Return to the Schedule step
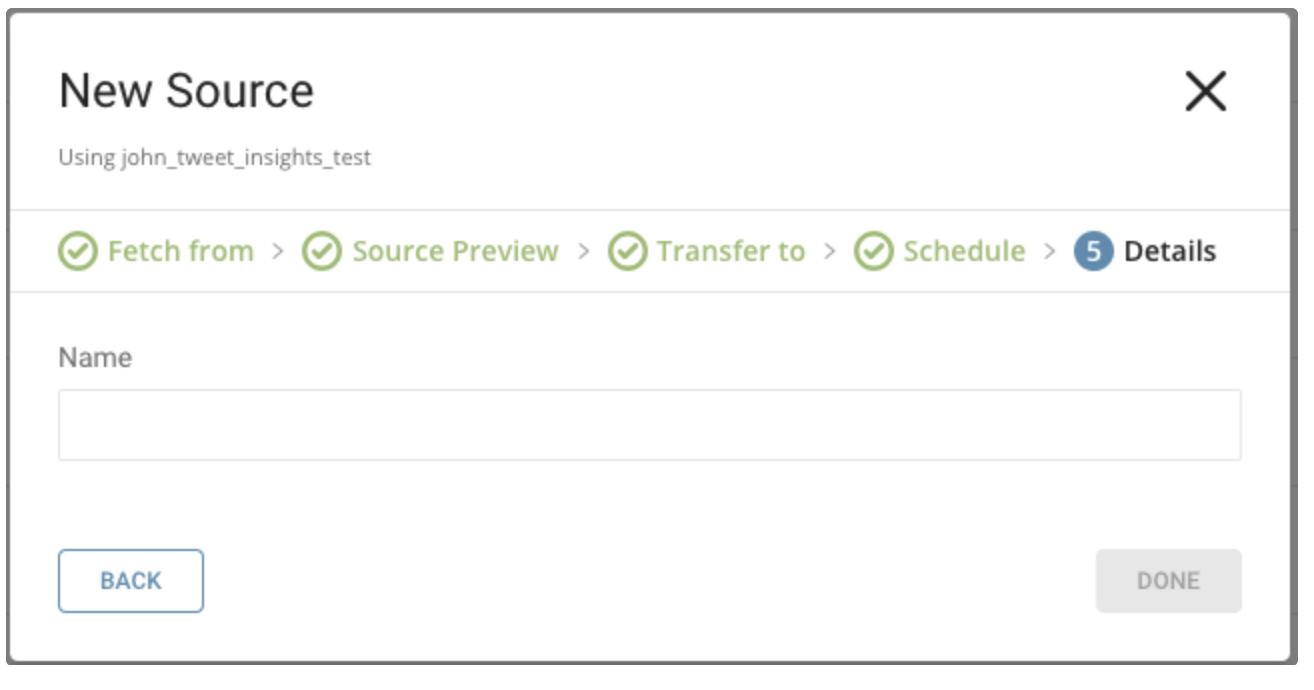The width and height of the screenshot is (1314, 690). (x=964, y=251)
